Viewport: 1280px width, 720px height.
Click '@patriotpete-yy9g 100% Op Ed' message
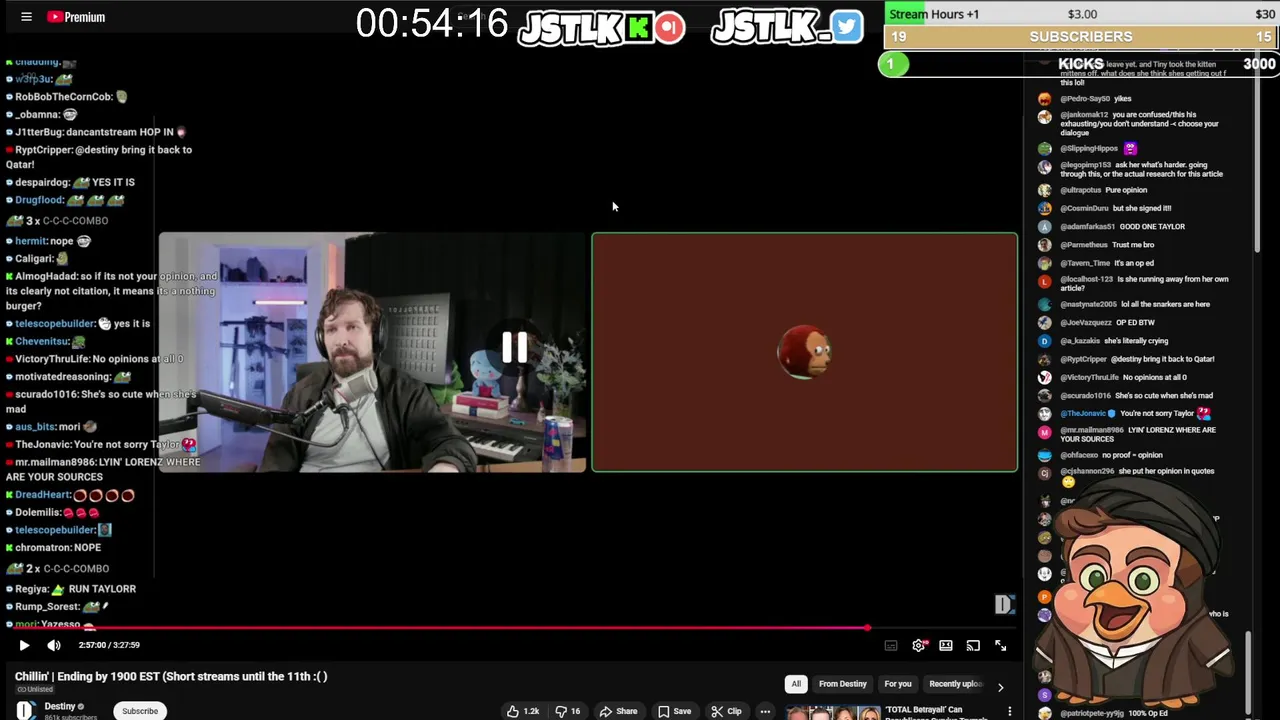(1114, 713)
